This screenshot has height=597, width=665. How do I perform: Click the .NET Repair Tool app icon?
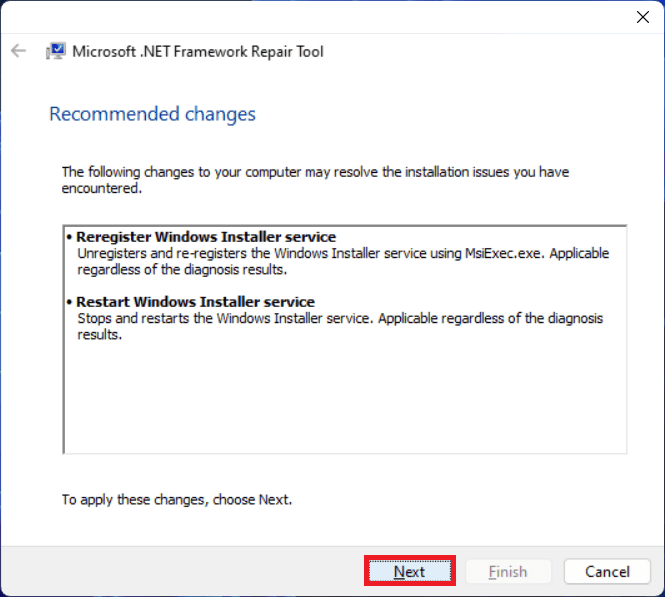pyautogui.click(x=56, y=51)
